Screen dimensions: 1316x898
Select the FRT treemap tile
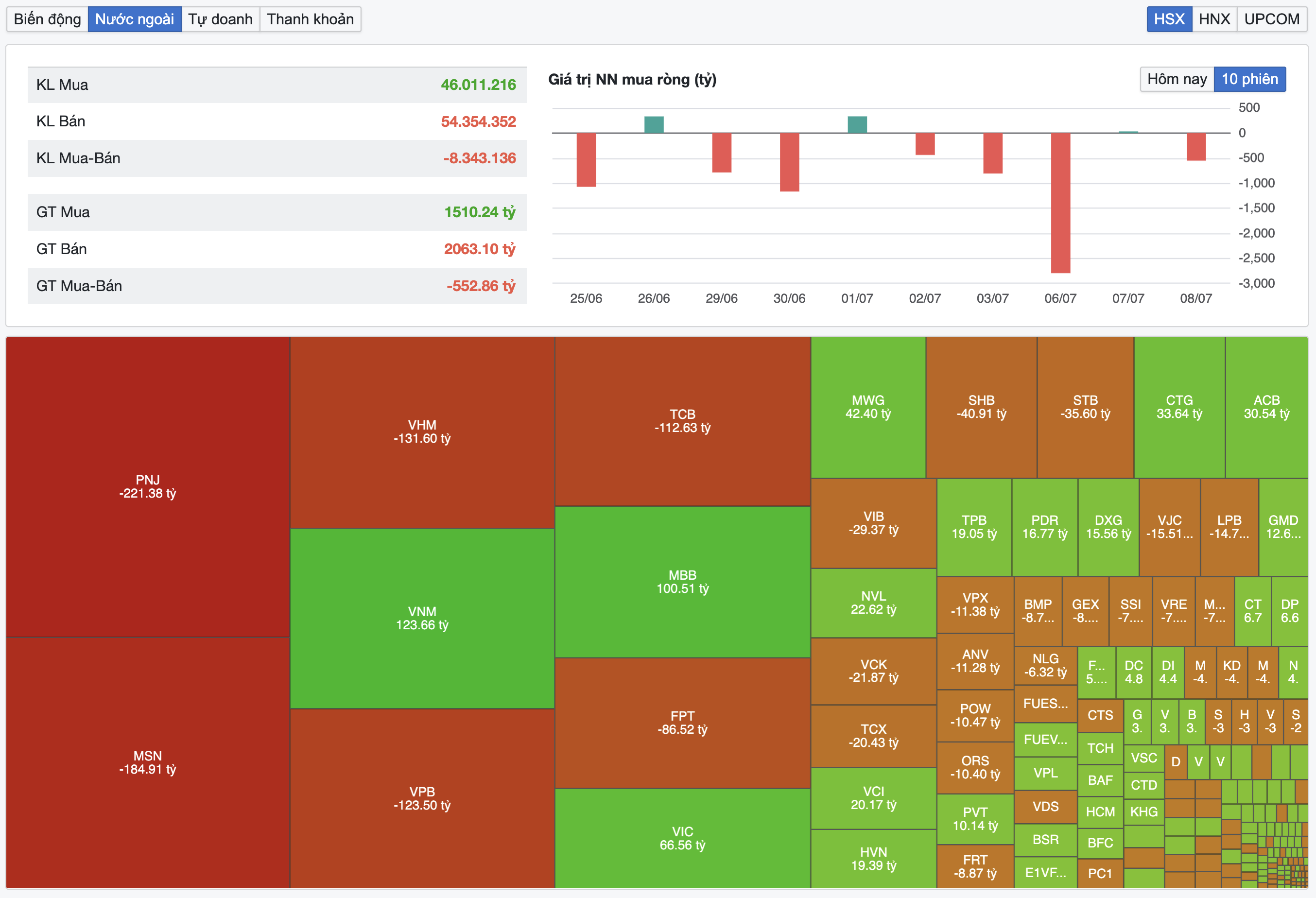(975, 867)
